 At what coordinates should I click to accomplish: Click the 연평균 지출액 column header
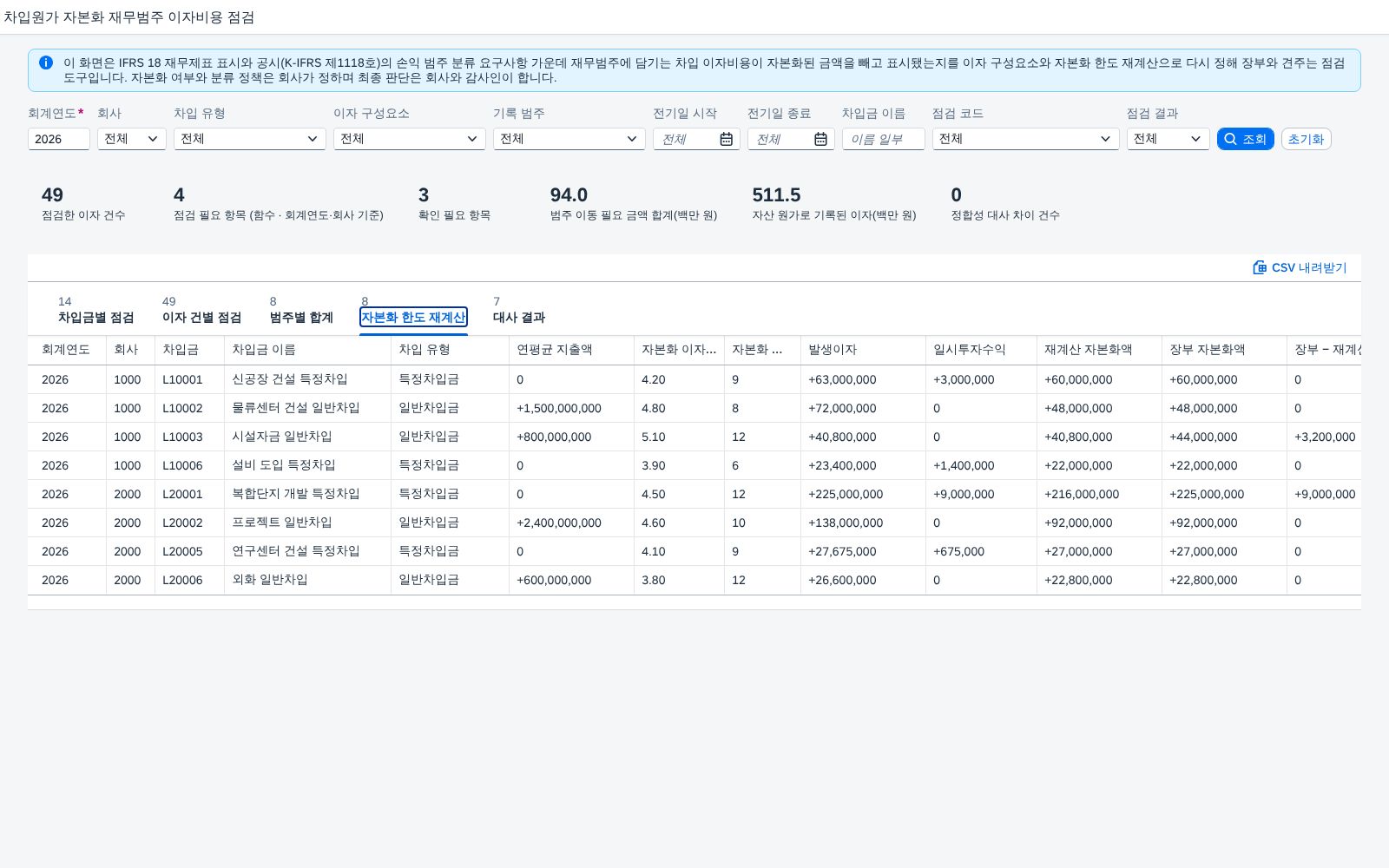571,350
